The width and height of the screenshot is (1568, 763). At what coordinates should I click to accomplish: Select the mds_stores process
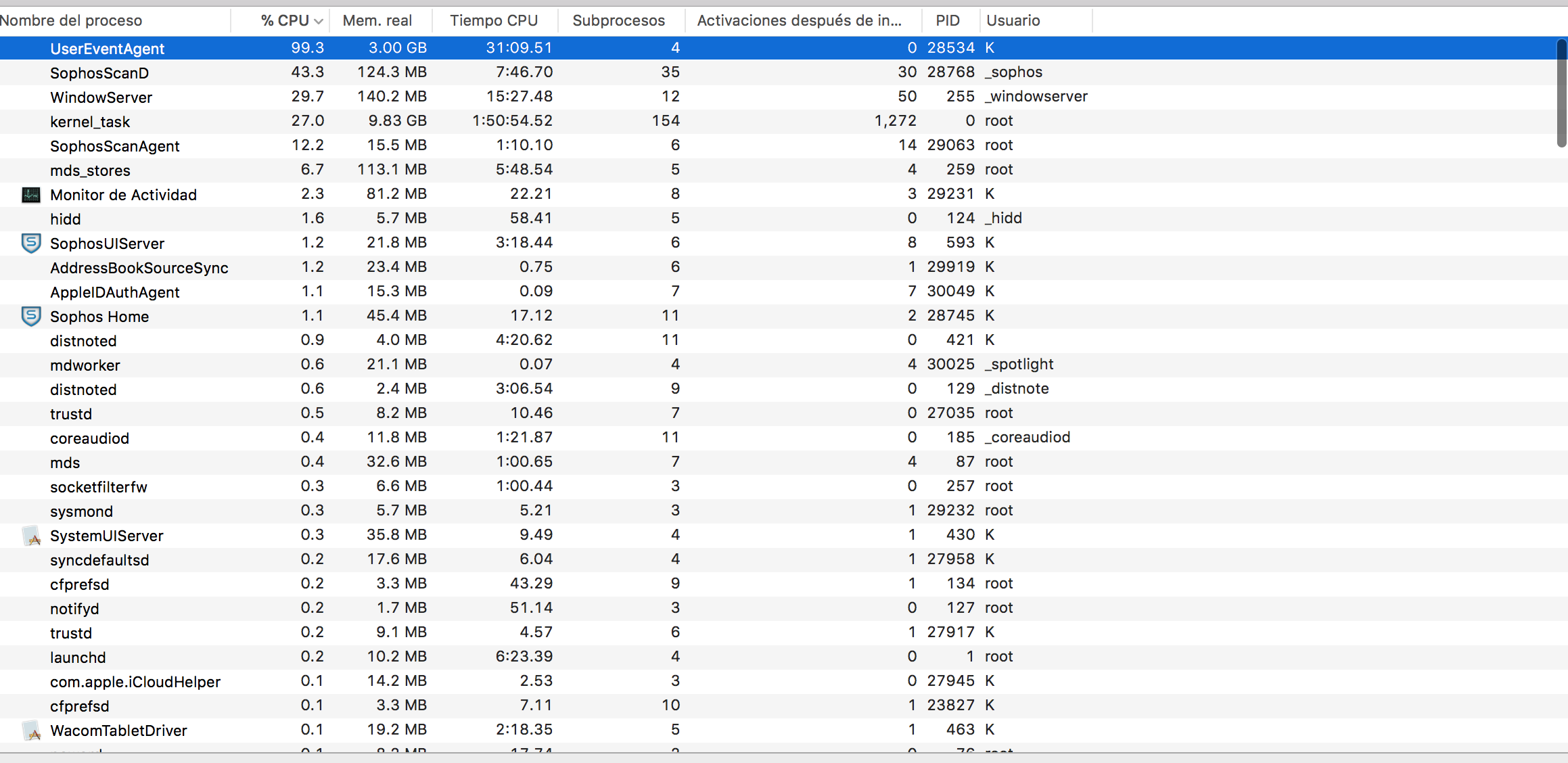coord(90,170)
